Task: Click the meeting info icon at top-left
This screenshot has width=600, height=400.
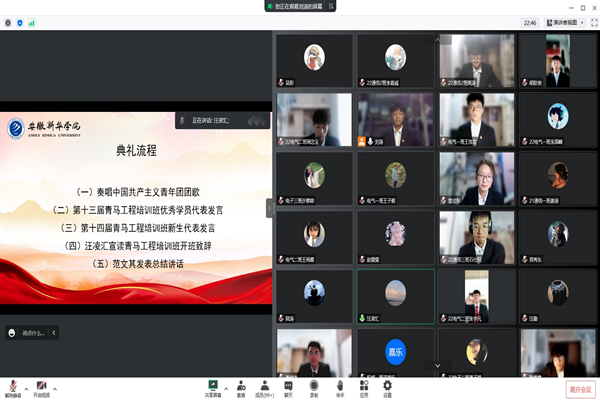Action: (8, 21)
